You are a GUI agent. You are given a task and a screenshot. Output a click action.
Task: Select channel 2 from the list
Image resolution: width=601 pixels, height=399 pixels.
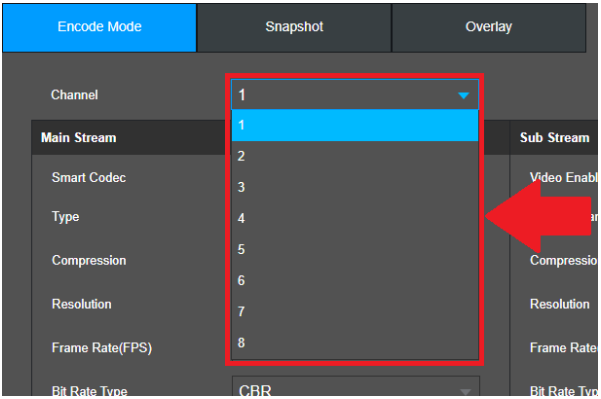tap(355, 156)
